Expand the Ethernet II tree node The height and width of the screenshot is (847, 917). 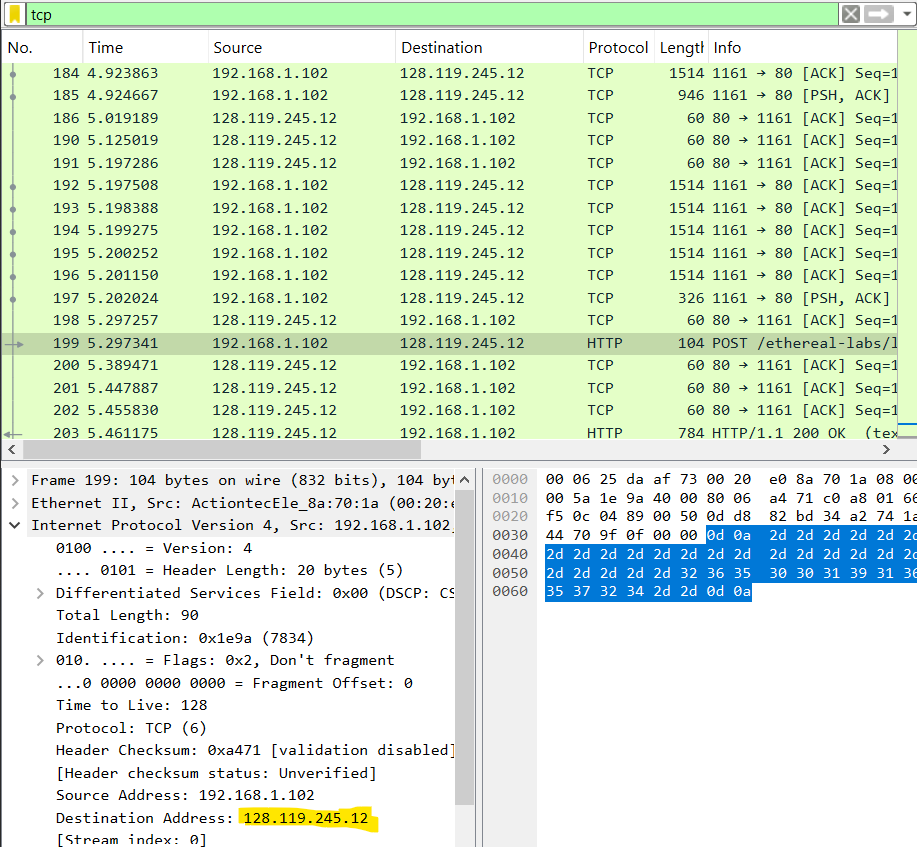pos(16,504)
